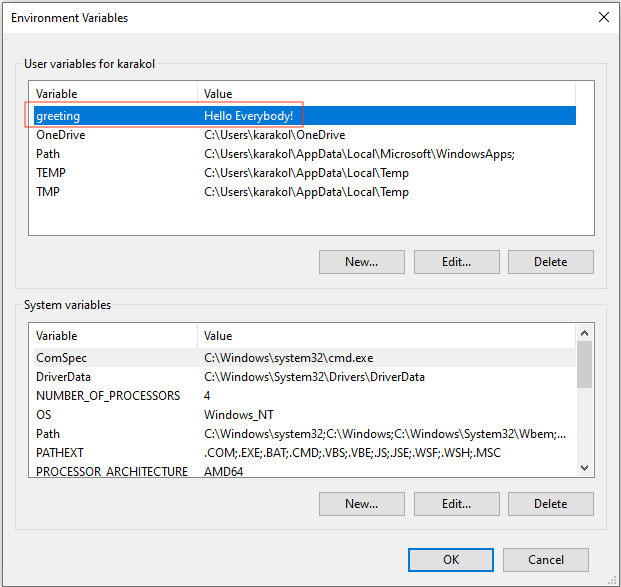The height and width of the screenshot is (587, 621).
Task: Select the user Path variable
Action: tap(305, 154)
